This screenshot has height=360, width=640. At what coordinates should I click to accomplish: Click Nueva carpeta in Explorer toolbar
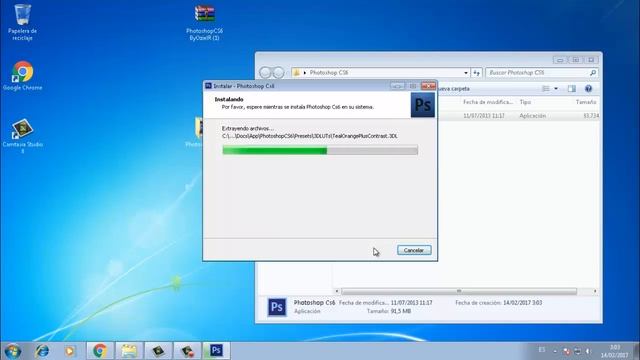tap(453, 89)
